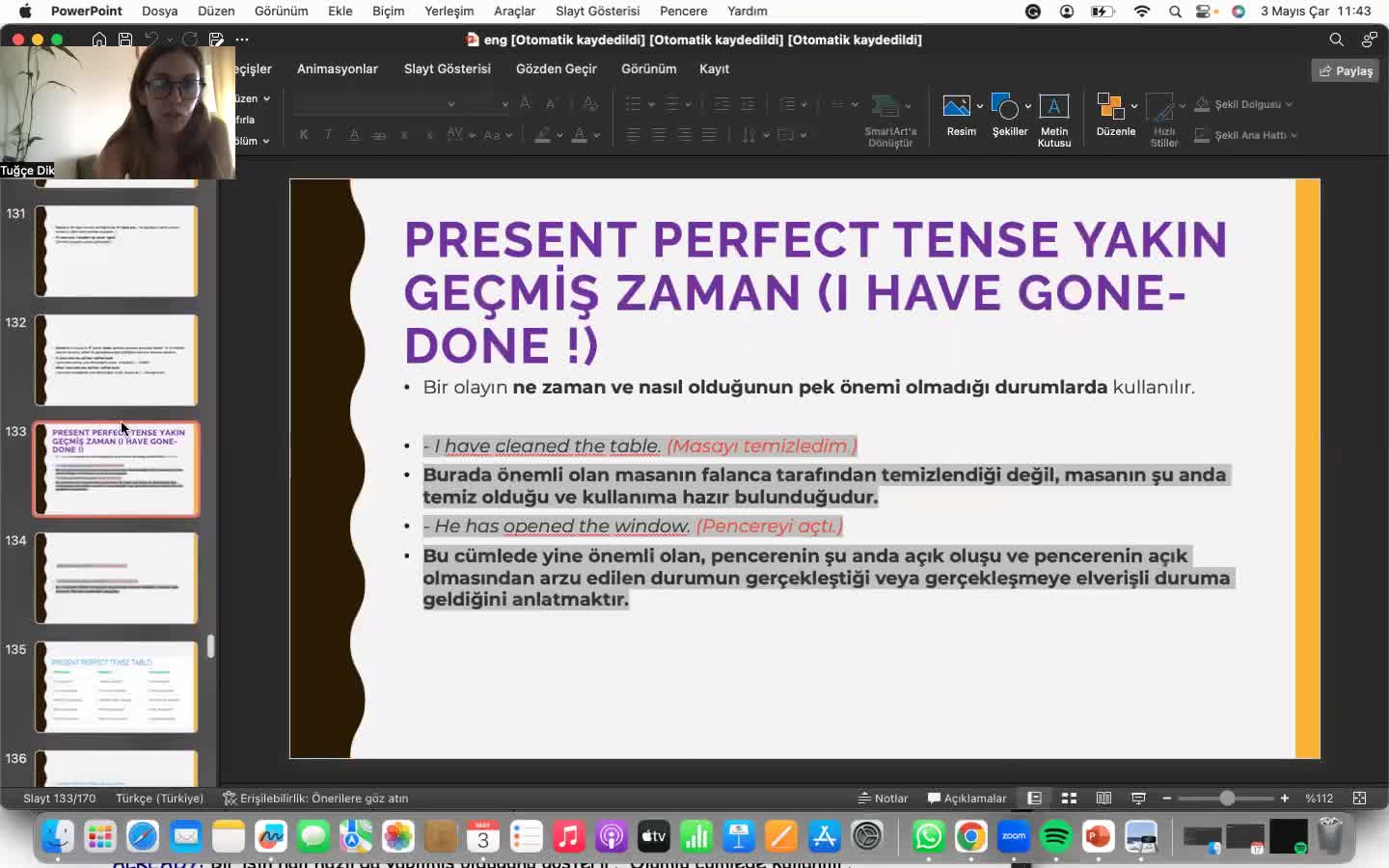Toggle the Notlar notes pane
Screen dimensions: 1389x868
click(883, 798)
